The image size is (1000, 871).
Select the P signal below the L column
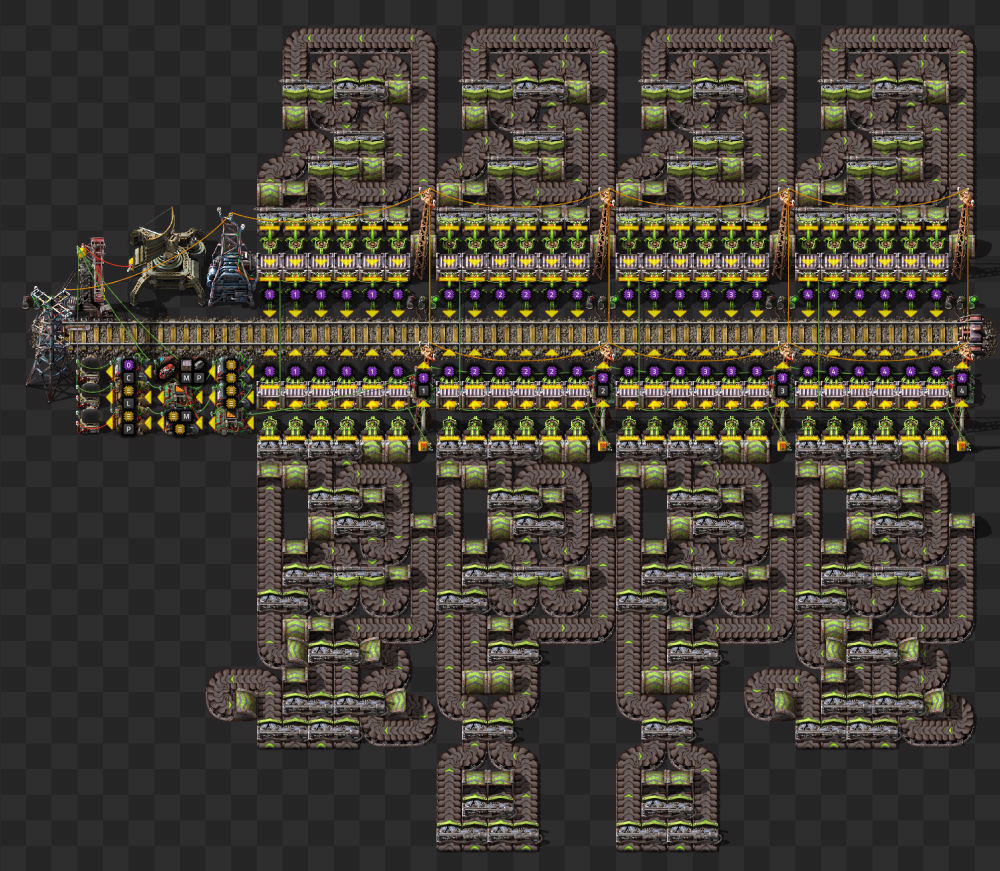(129, 429)
